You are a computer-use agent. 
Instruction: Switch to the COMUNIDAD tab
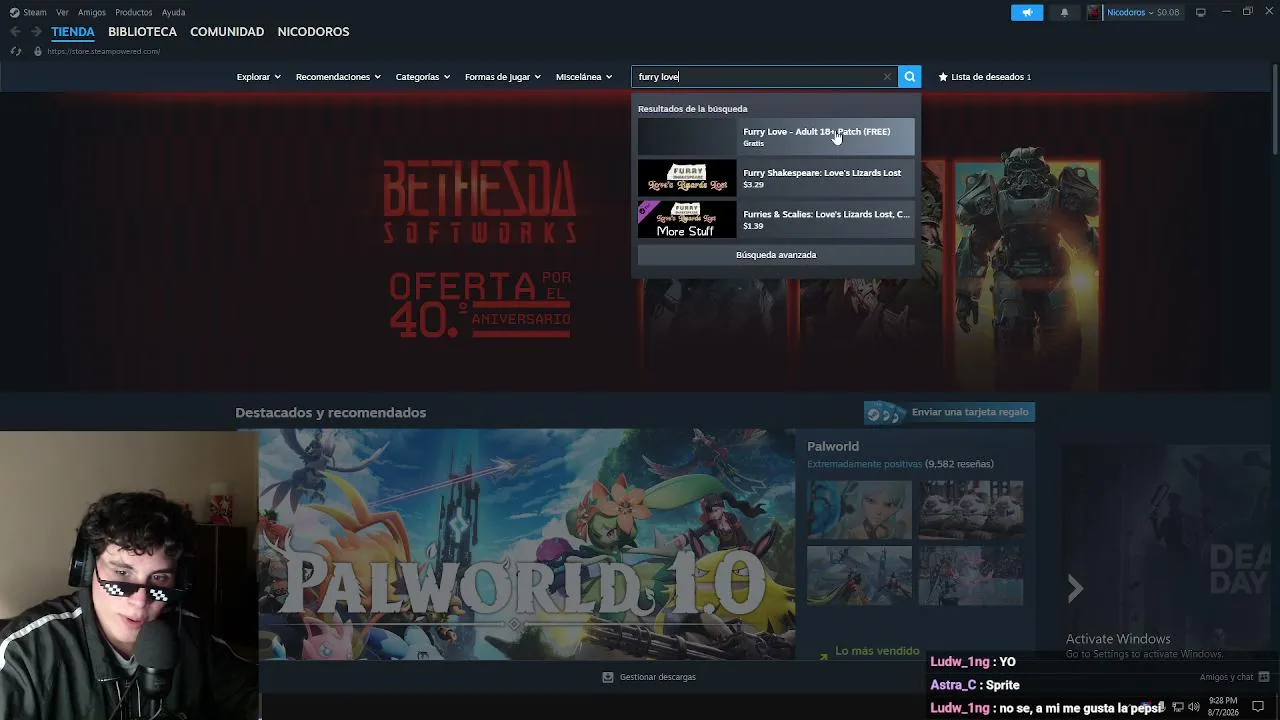[227, 32]
